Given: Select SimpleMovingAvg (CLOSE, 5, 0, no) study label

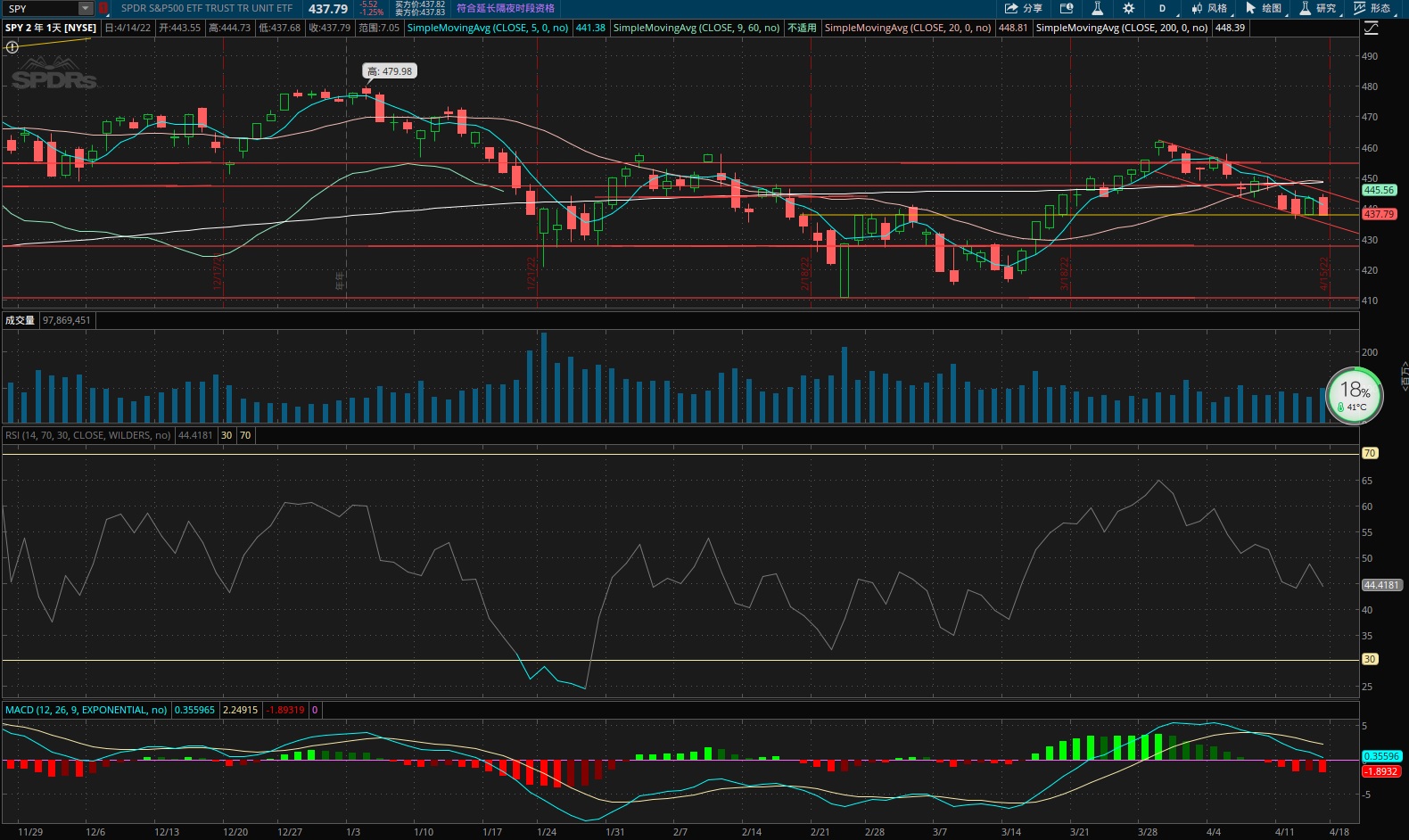Looking at the screenshot, I should (x=488, y=28).
